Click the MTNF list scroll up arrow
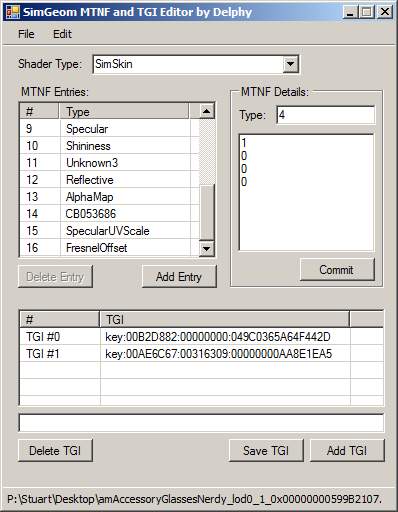Screen dimensions: 398x512 click(207, 111)
